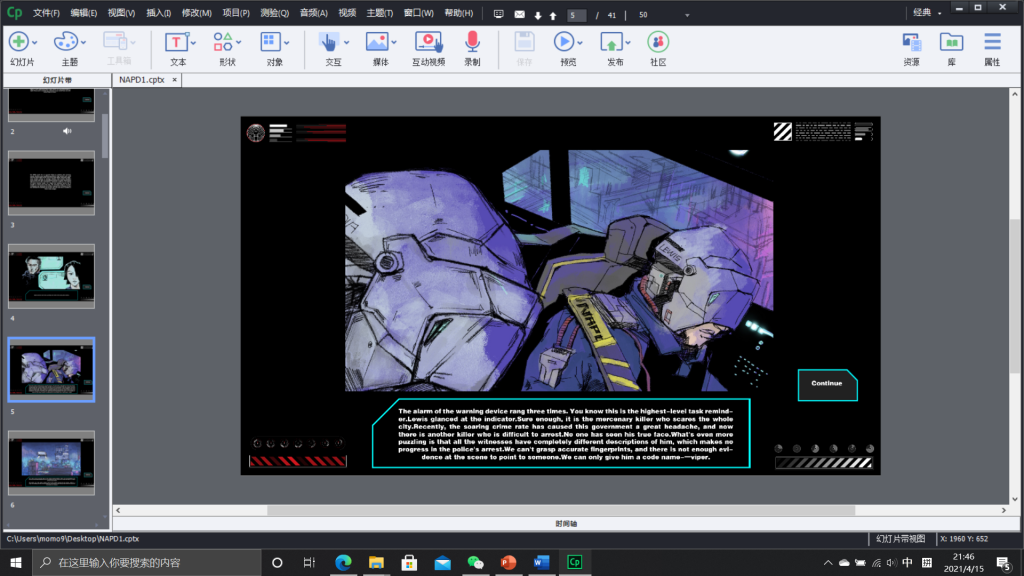Open the 属性 properties panel
1024x576 pixels.
(x=992, y=42)
